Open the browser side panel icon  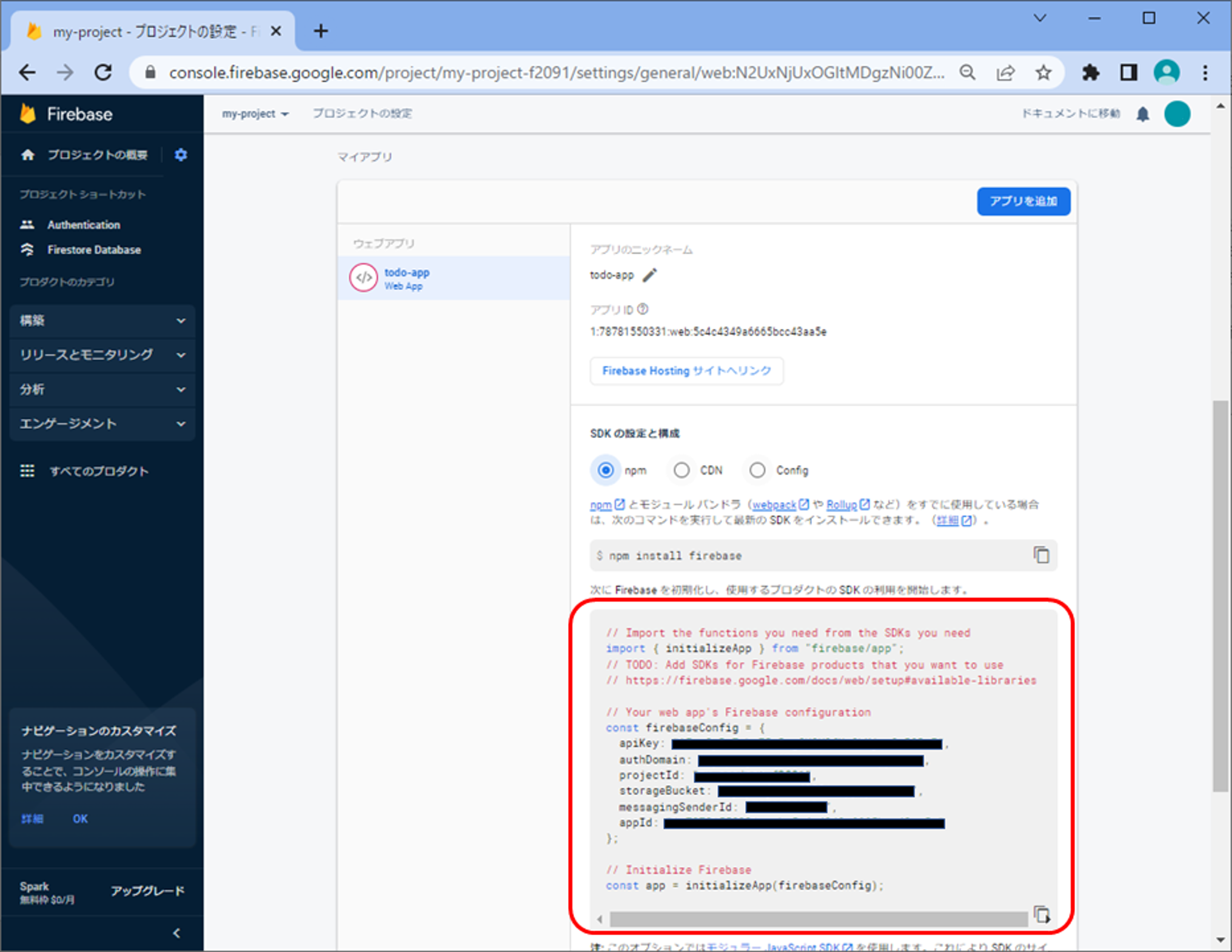[x=1128, y=73]
